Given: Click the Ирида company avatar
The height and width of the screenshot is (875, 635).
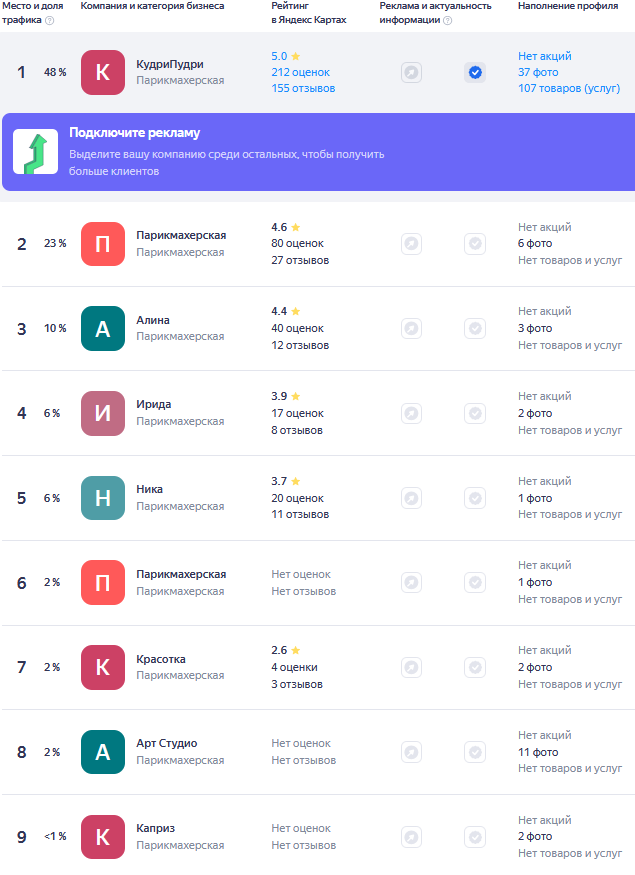Looking at the screenshot, I should pos(102,413).
